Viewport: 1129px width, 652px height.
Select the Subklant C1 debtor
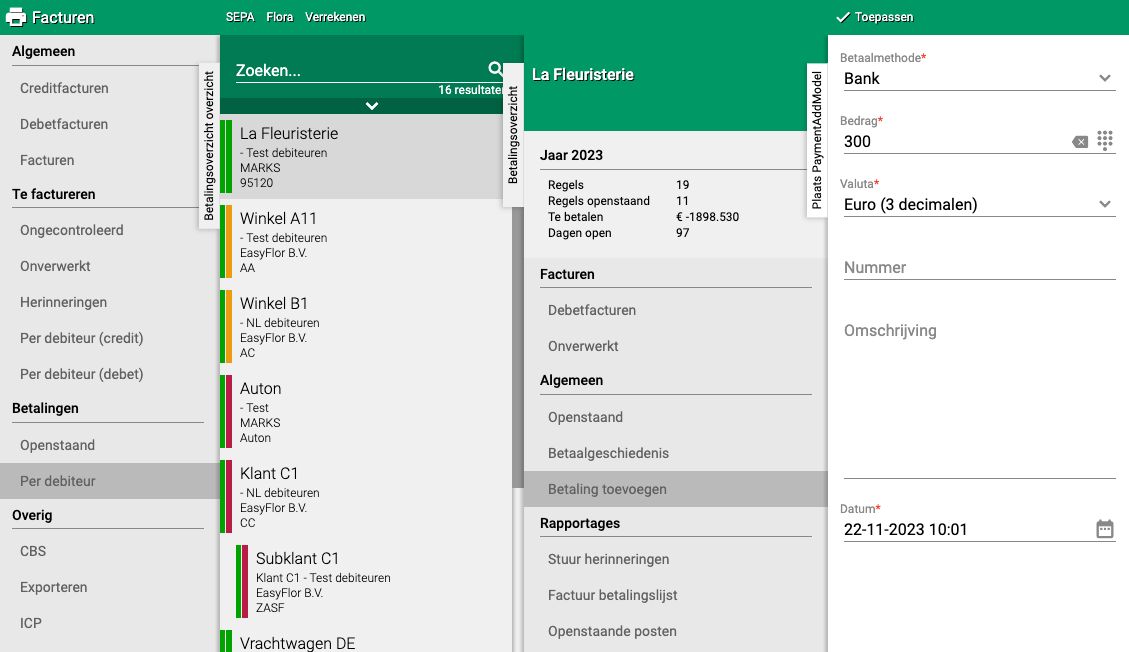point(374,581)
